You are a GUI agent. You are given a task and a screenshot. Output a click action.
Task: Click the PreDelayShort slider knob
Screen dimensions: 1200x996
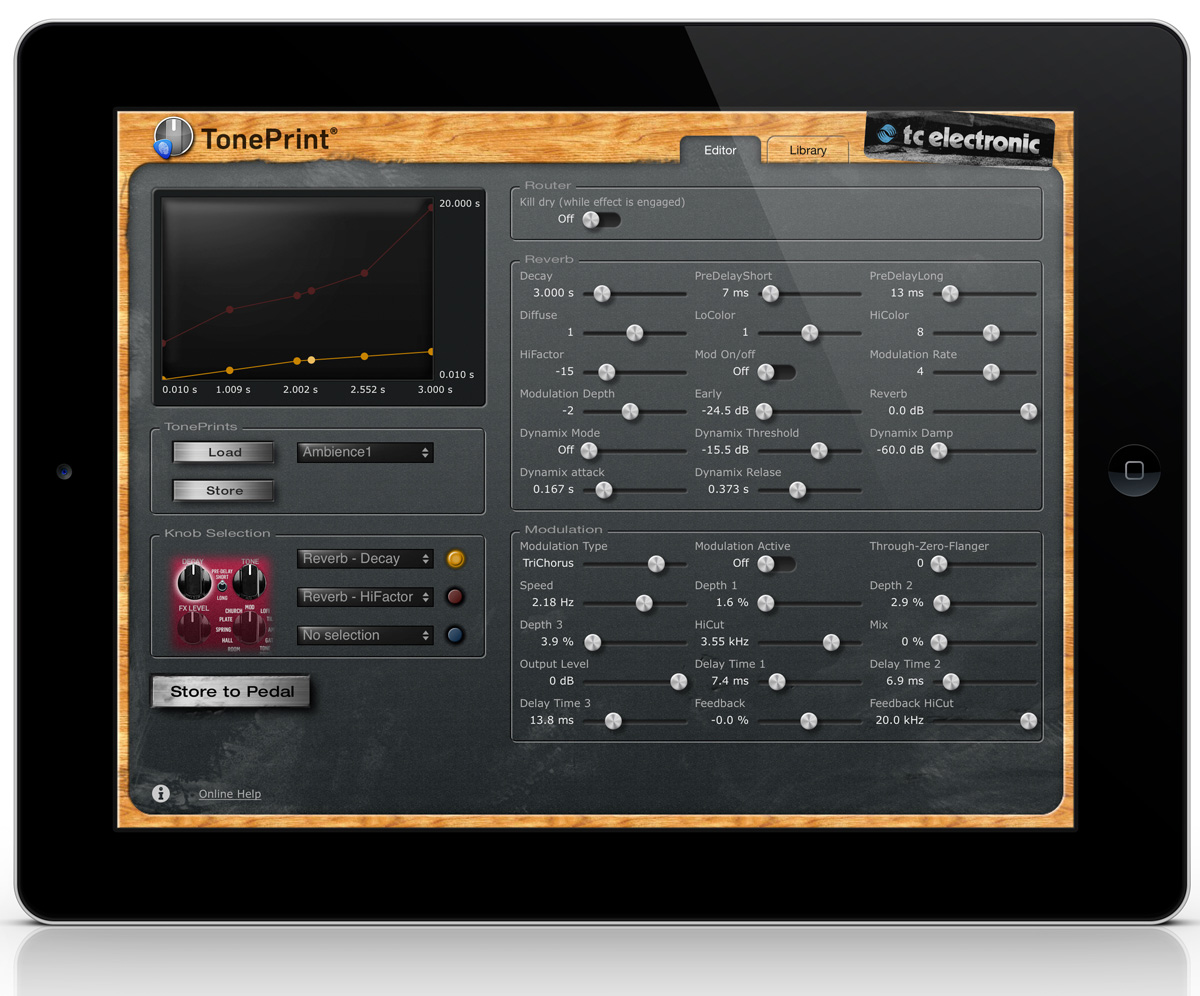click(x=769, y=293)
